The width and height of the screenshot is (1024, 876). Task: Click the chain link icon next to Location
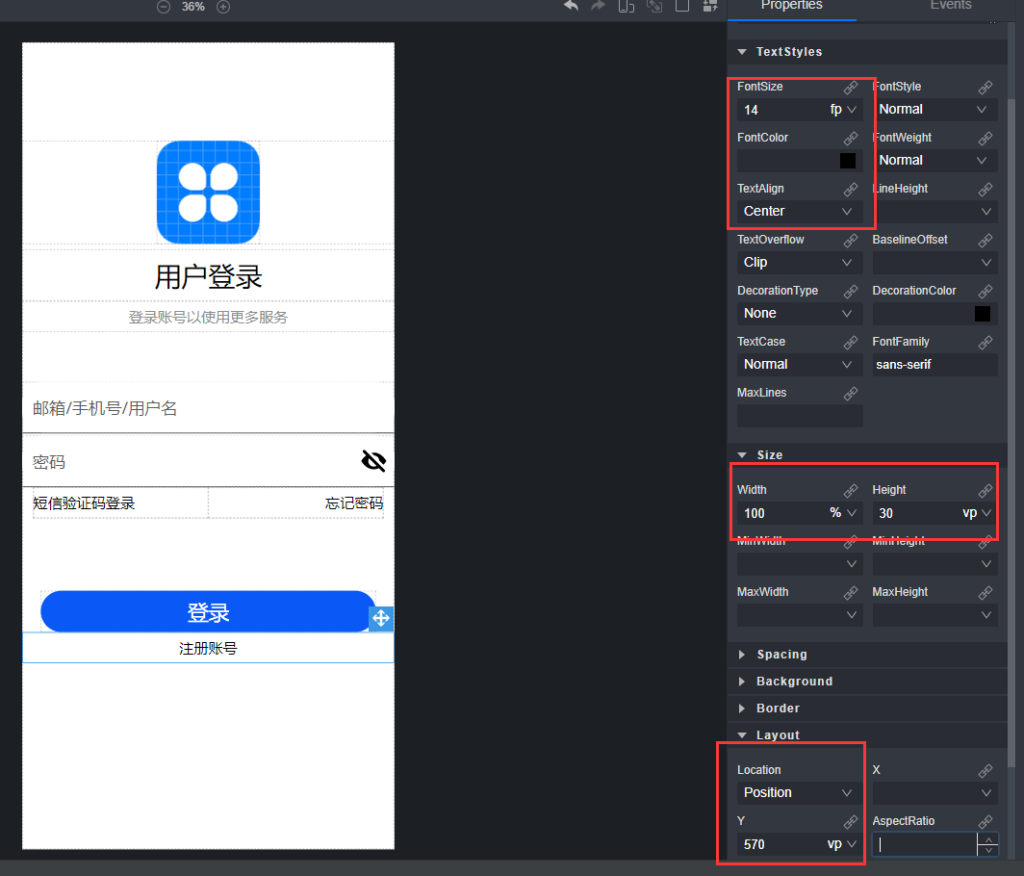[851, 769]
